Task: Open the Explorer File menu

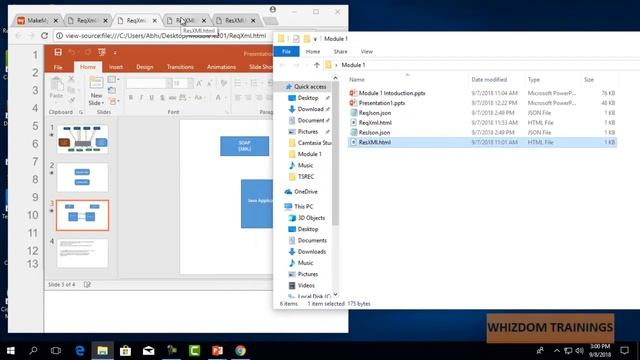Action: [287, 51]
